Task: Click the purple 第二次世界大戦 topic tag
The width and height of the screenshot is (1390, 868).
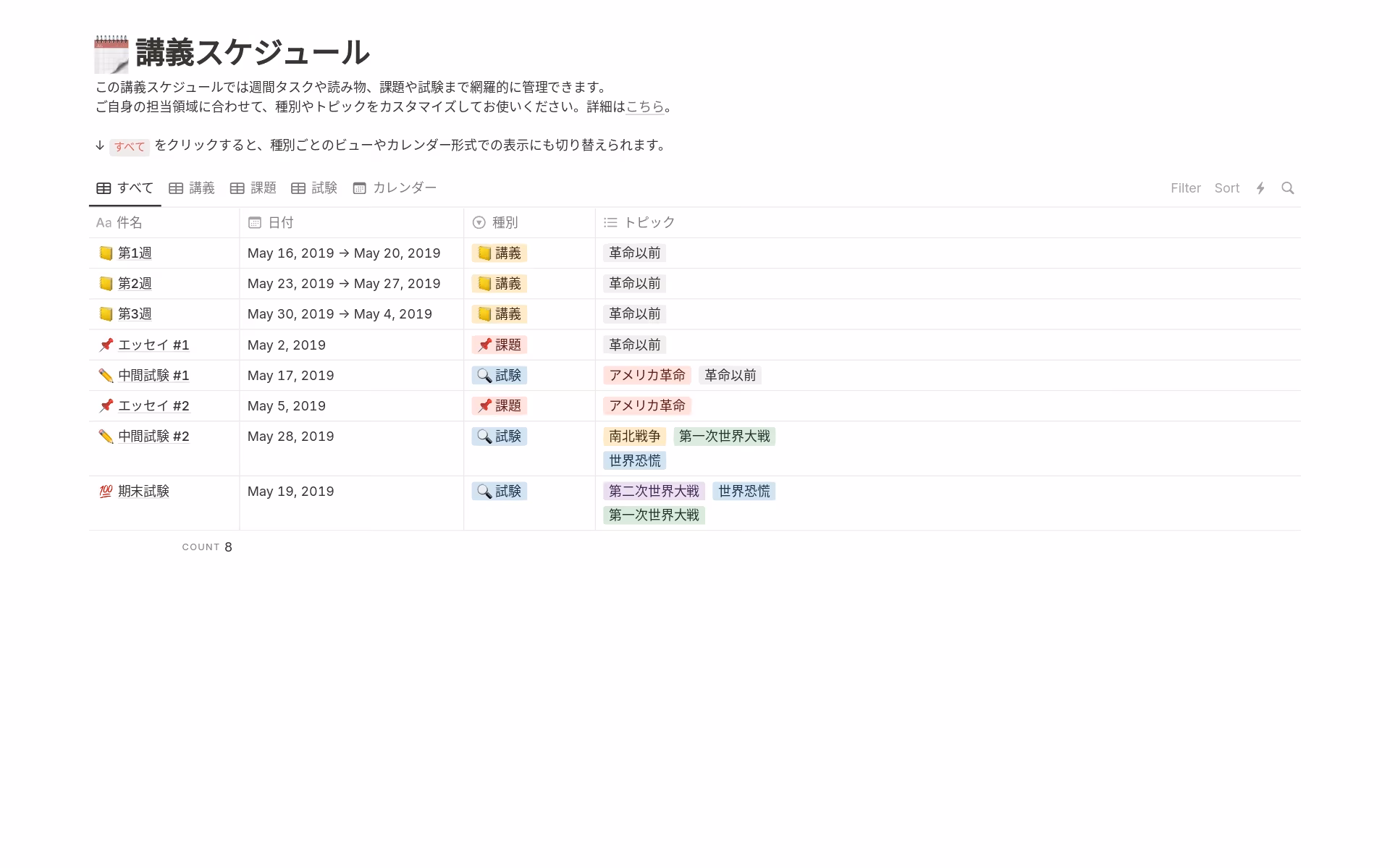Action: pyautogui.click(x=653, y=492)
